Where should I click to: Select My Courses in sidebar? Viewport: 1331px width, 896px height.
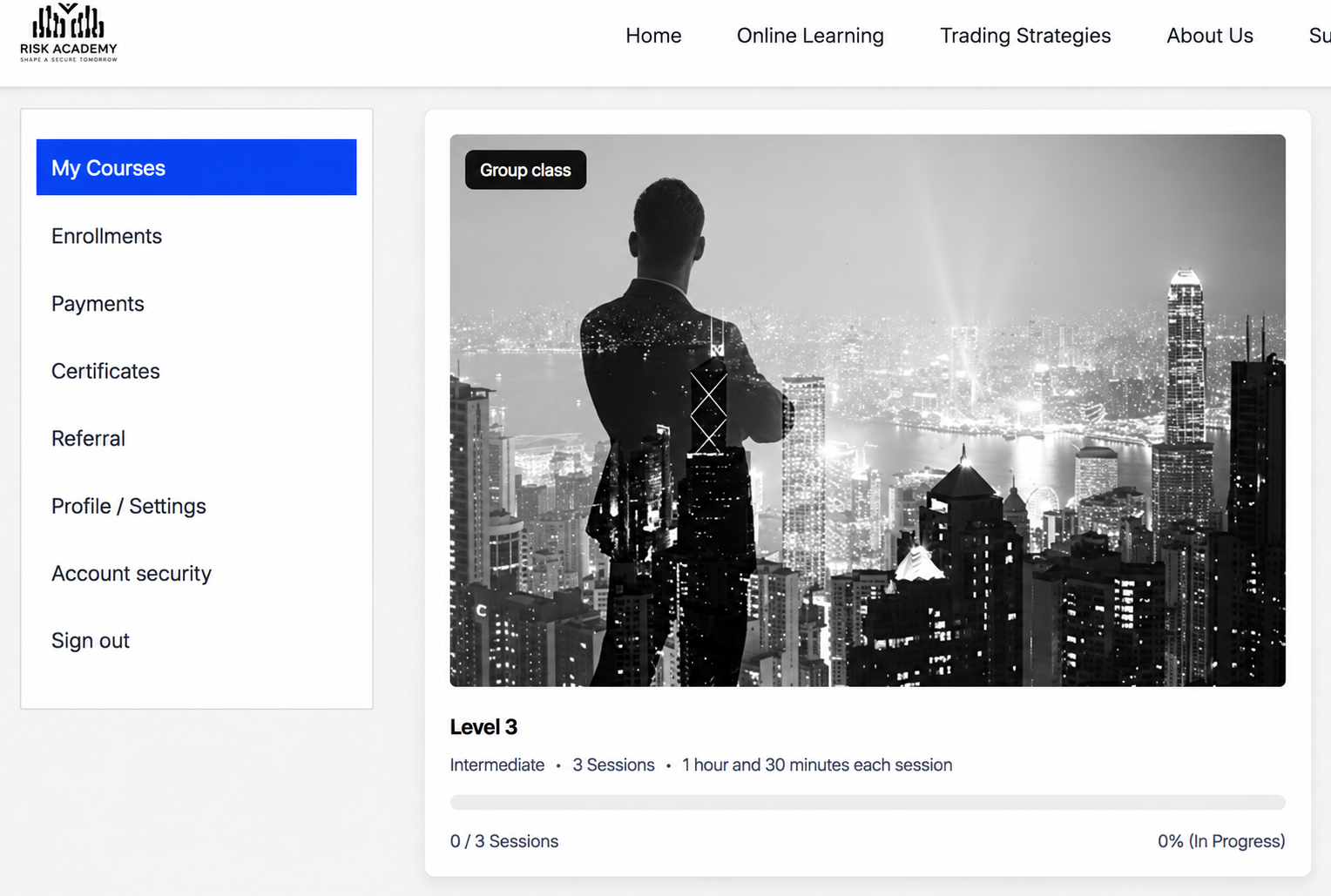[197, 167]
